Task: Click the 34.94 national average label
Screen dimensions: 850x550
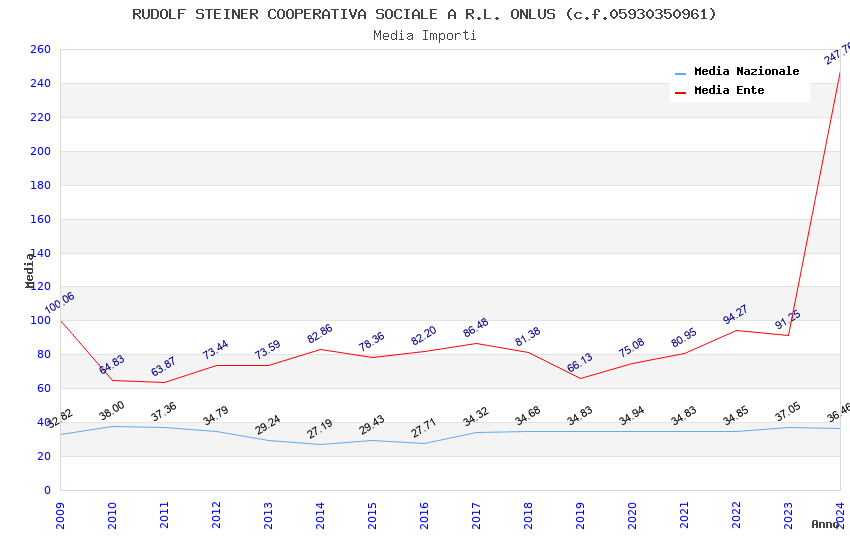Action: tap(633, 416)
